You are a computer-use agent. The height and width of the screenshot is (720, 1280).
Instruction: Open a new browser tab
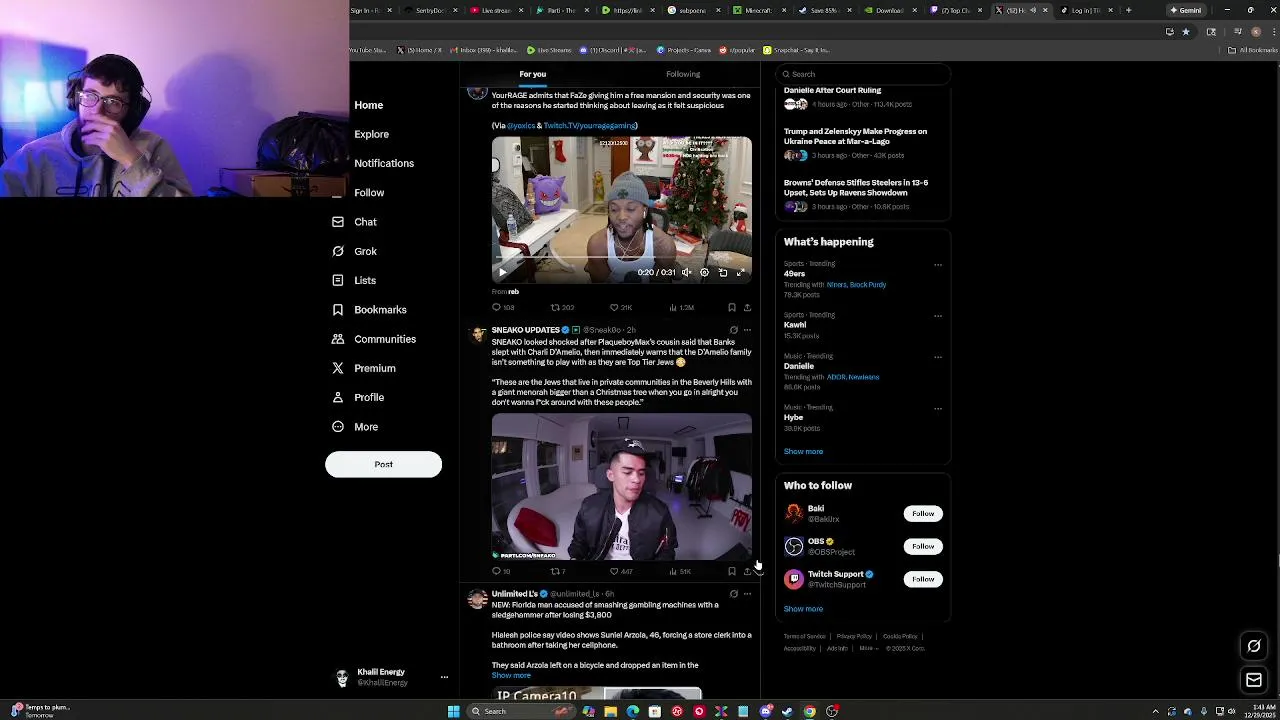click(1128, 10)
